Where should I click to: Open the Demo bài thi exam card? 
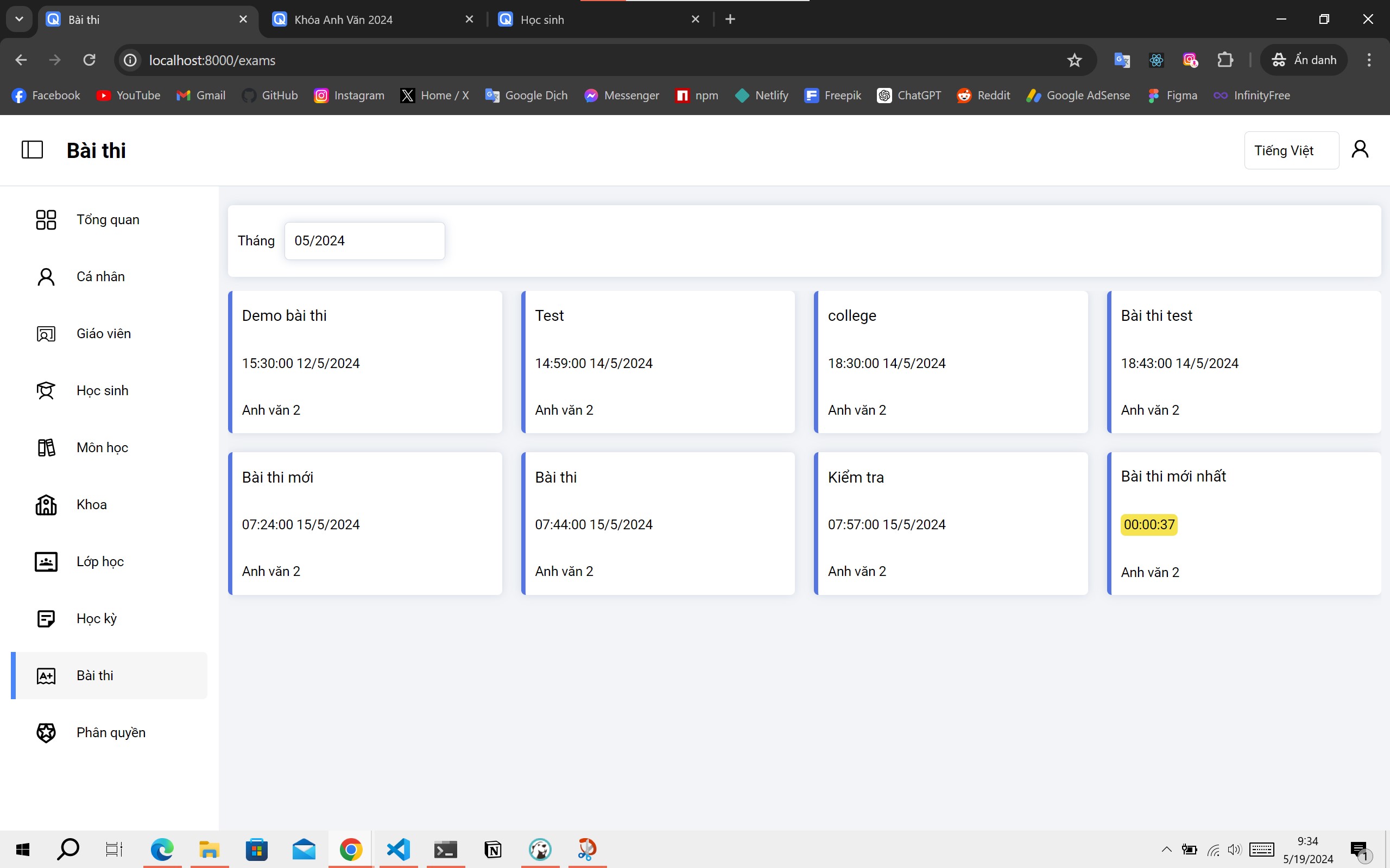tap(365, 362)
